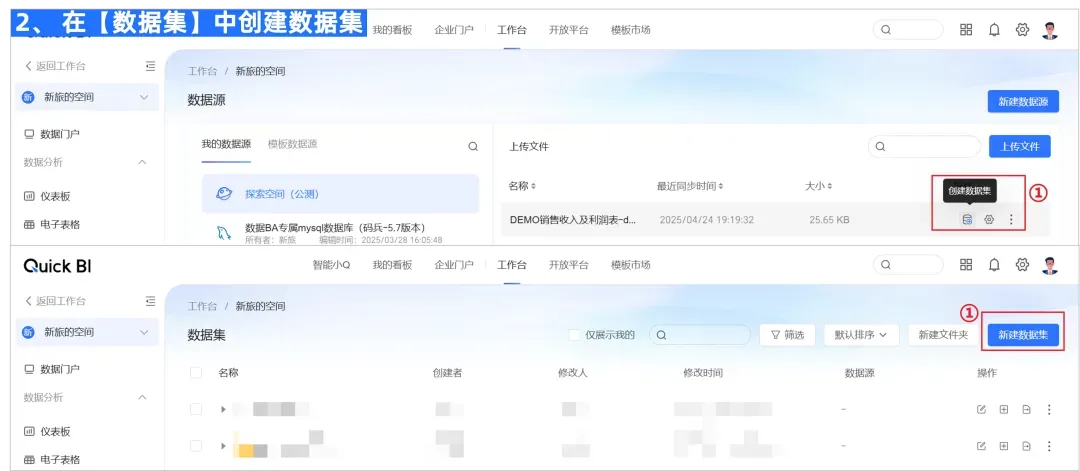Click the search icon beside the 模板数据源 tab
Image resolution: width=1080 pixels, height=471 pixels.
point(473,146)
